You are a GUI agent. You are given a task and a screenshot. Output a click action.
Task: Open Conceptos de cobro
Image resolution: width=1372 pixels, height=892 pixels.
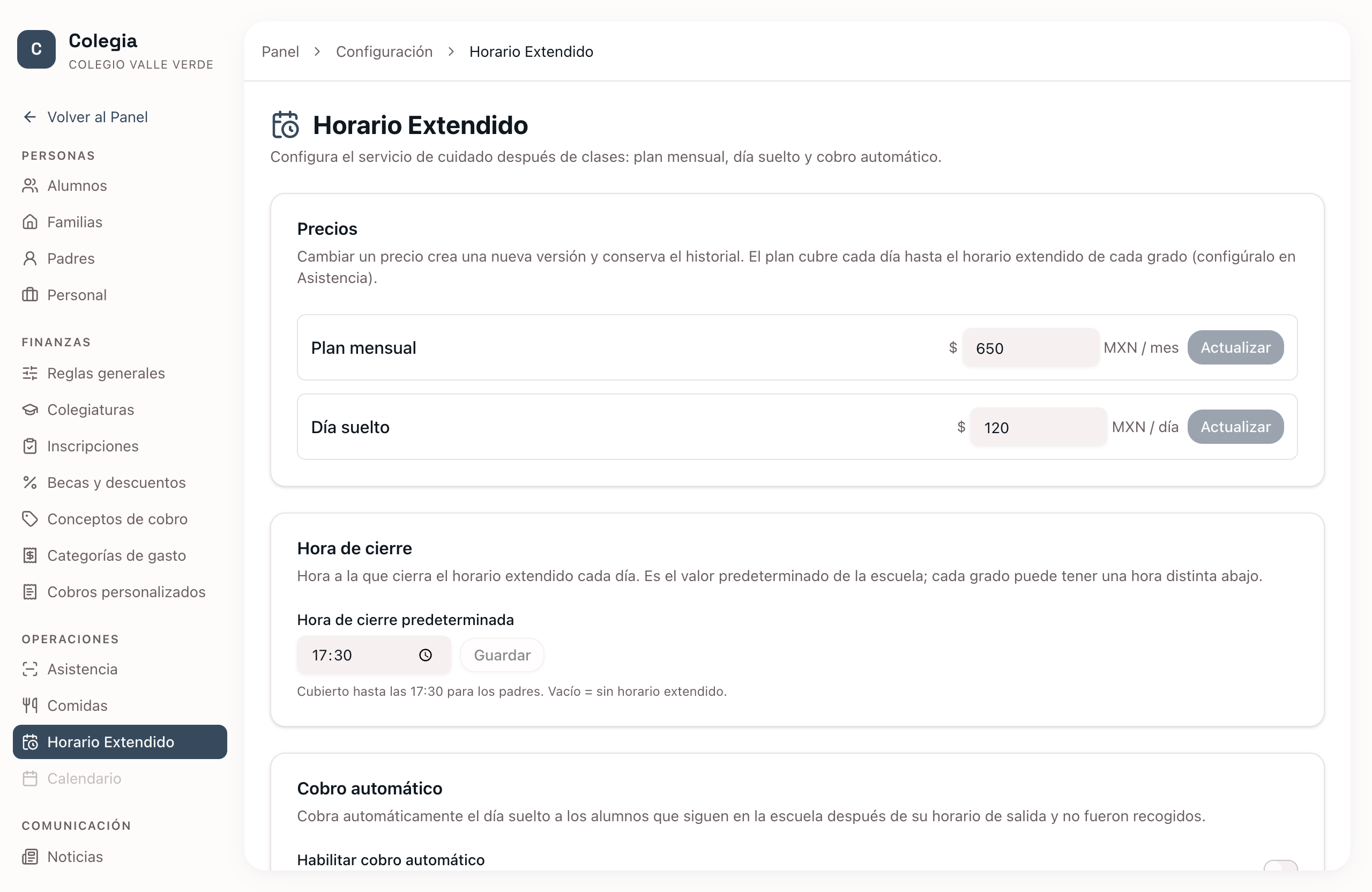(x=120, y=519)
